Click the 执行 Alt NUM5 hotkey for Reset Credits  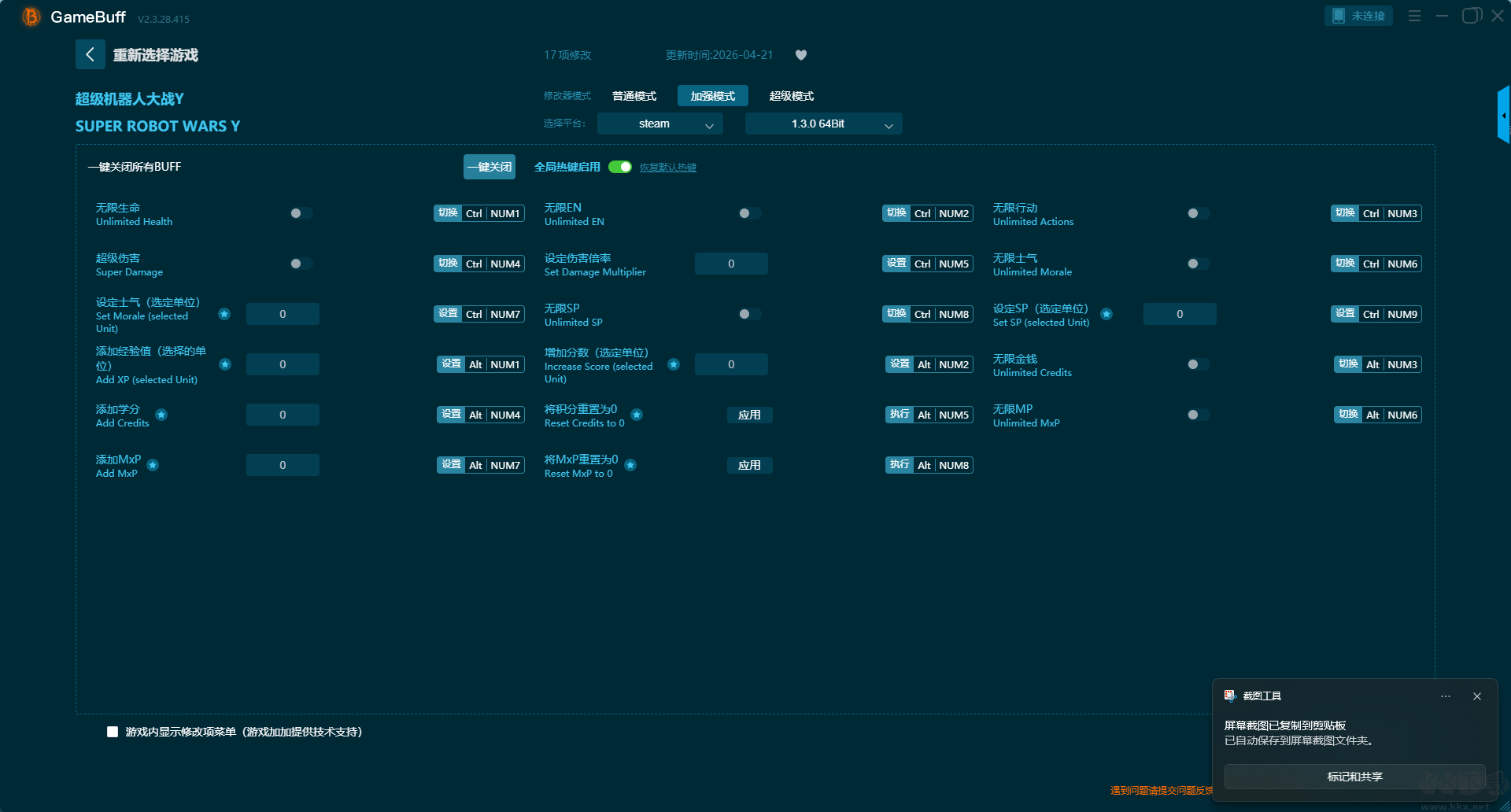929,415
